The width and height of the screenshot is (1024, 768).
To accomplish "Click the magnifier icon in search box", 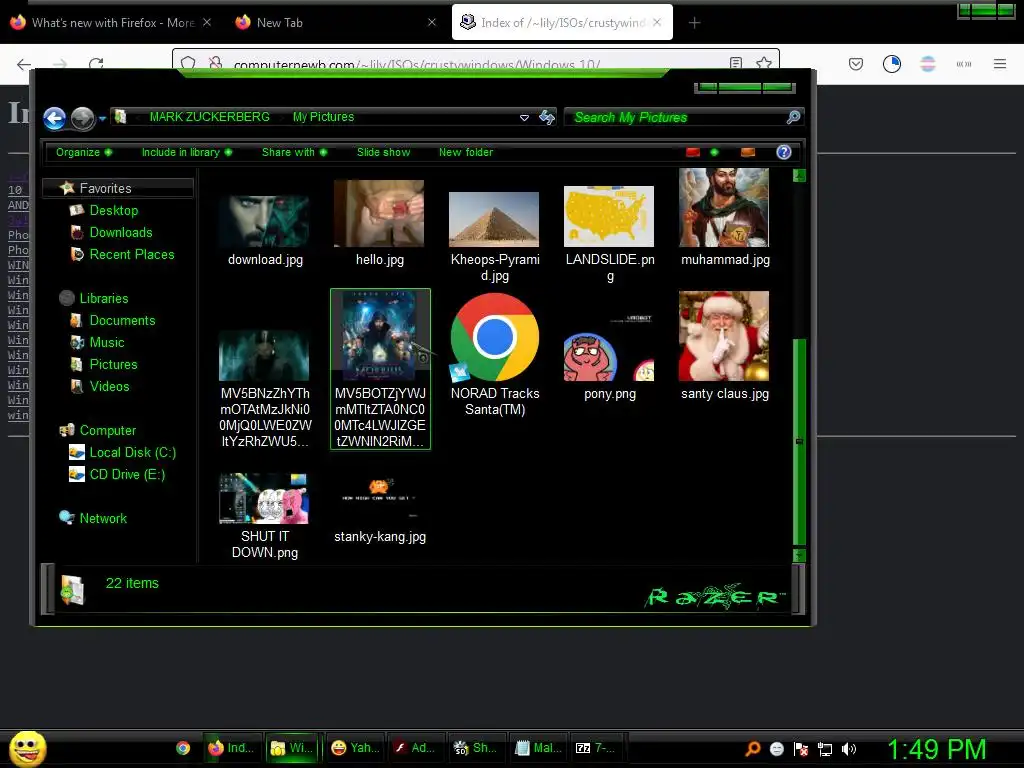I will tap(793, 118).
